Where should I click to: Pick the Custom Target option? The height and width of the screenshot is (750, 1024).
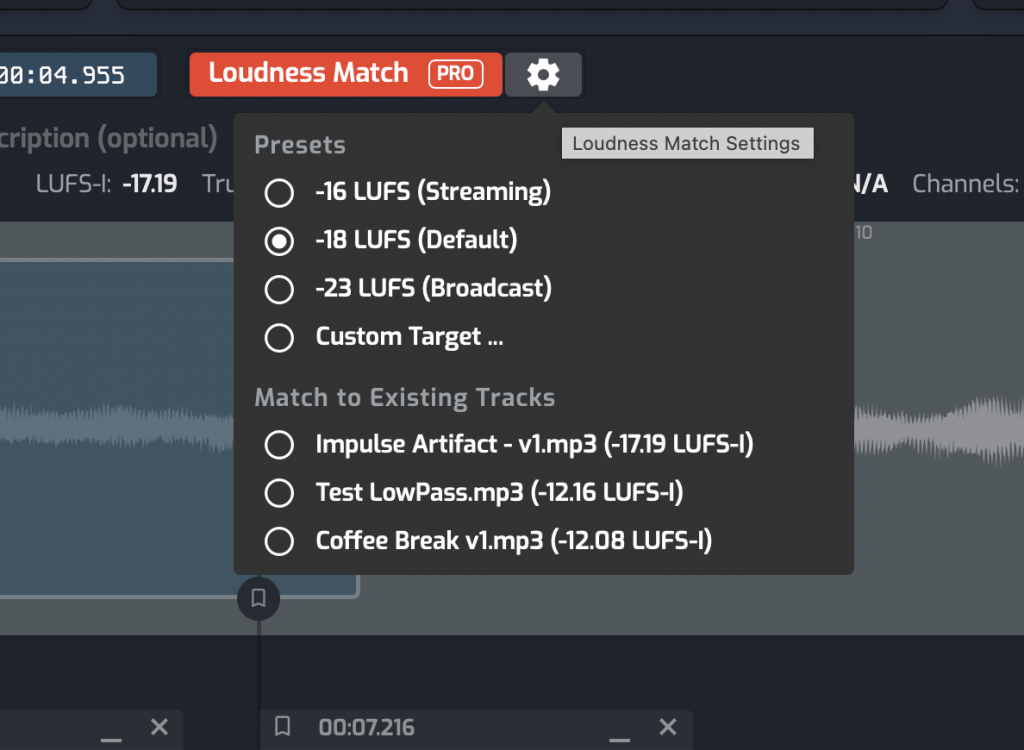[x=279, y=337]
